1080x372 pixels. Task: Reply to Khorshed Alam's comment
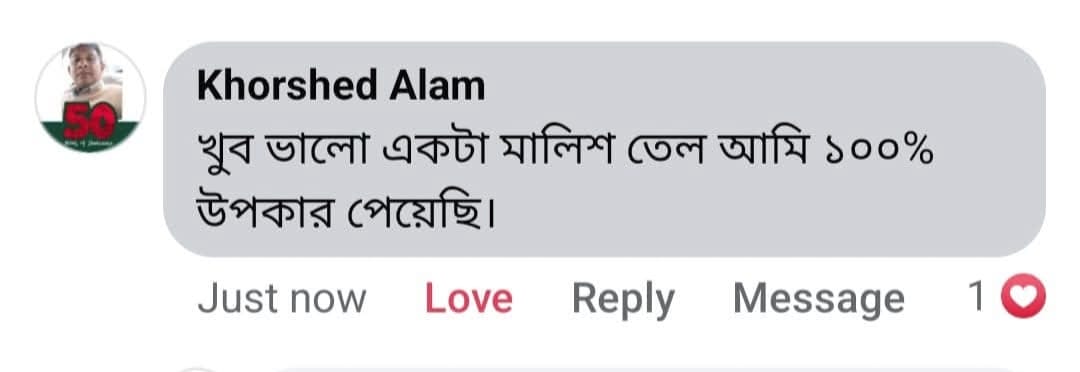tap(623, 300)
